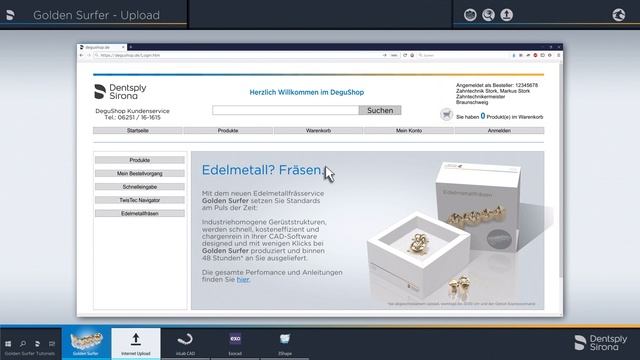This screenshot has width=640, height=360.
Task: Click the 'Edelmetall? Fräsen.' headline
Action: coord(263,170)
